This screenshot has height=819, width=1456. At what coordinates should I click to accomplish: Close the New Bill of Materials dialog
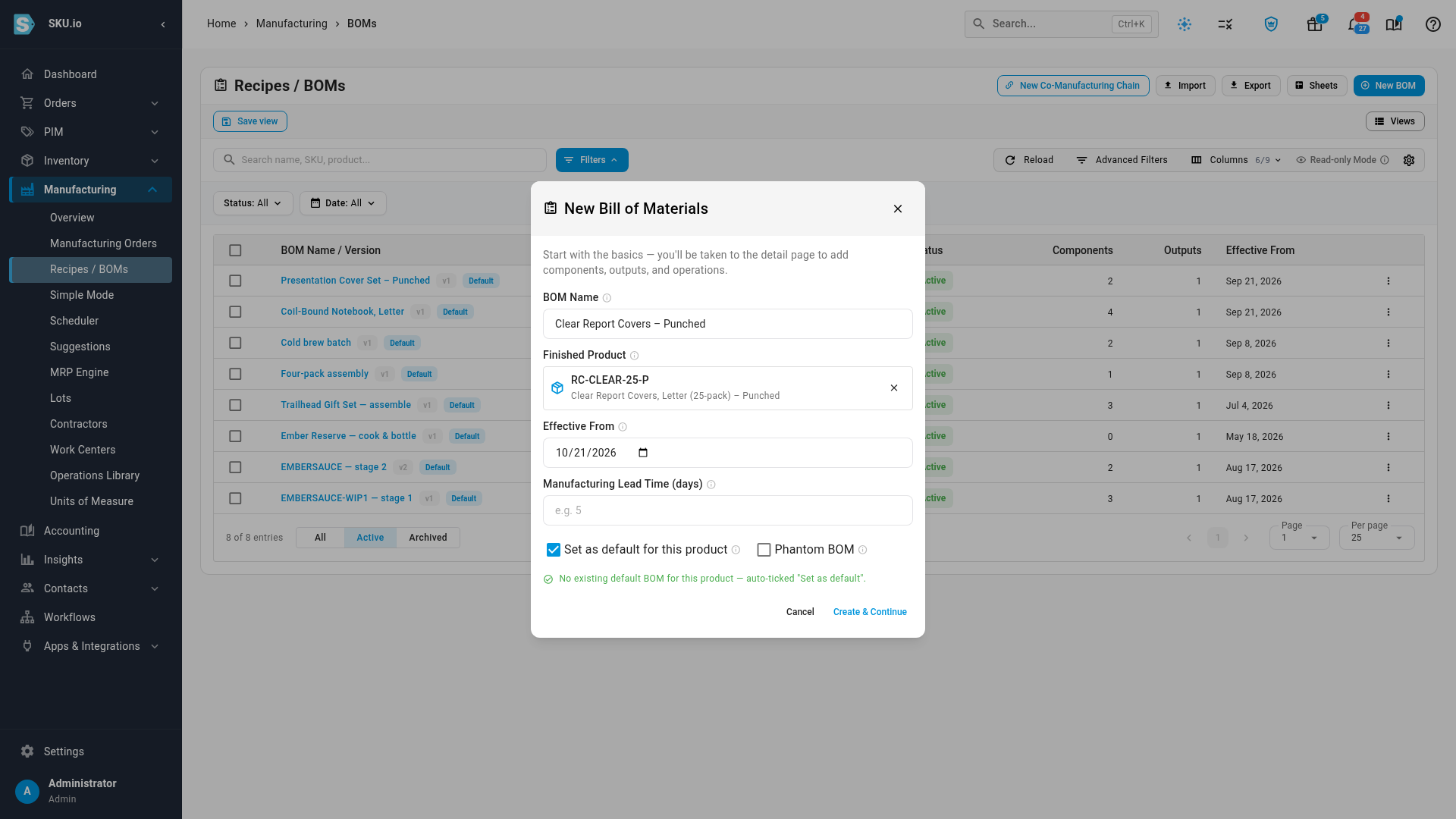click(897, 209)
